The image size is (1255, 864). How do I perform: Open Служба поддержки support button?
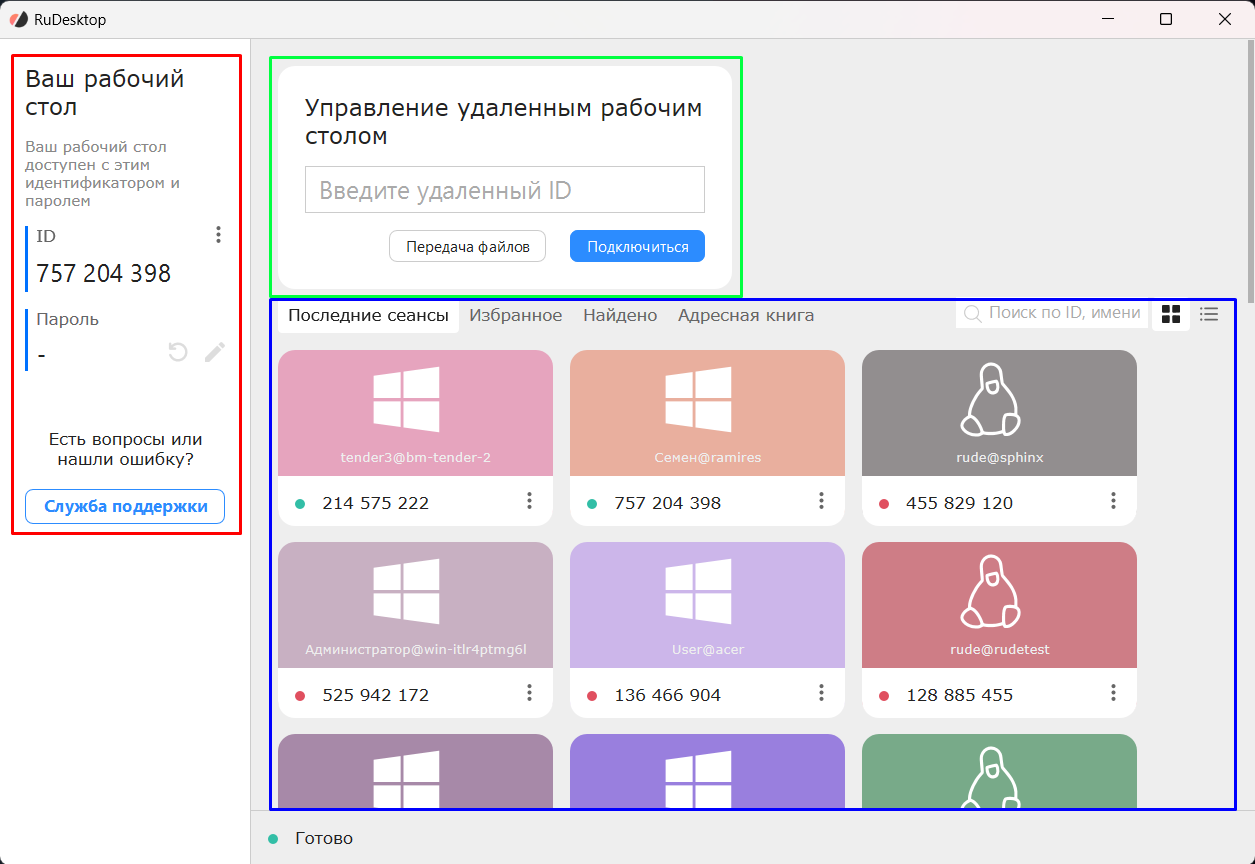pyautogui.click(x=125, y=506)
